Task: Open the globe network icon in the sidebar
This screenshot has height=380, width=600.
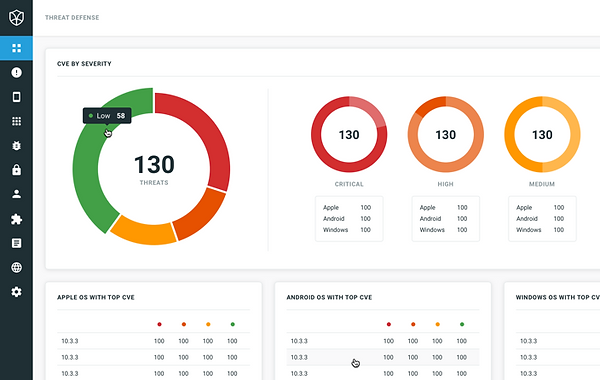Action: (16, 267)
